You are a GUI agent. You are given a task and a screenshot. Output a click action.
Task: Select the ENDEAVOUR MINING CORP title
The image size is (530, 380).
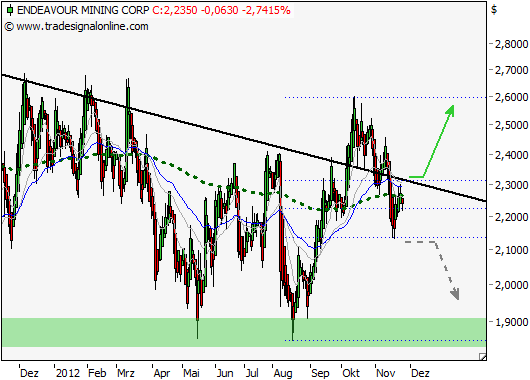(x=83, y=10)
